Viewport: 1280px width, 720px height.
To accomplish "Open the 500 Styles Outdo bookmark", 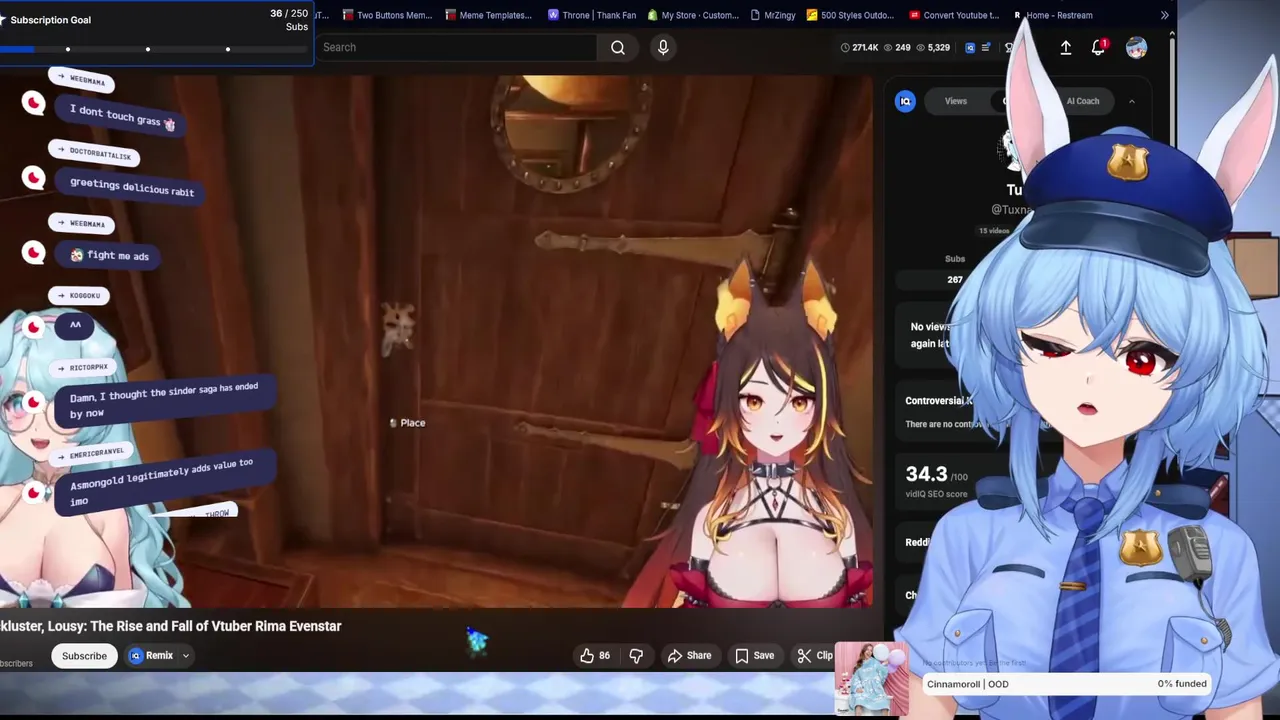I will click(x=851, y=15).
